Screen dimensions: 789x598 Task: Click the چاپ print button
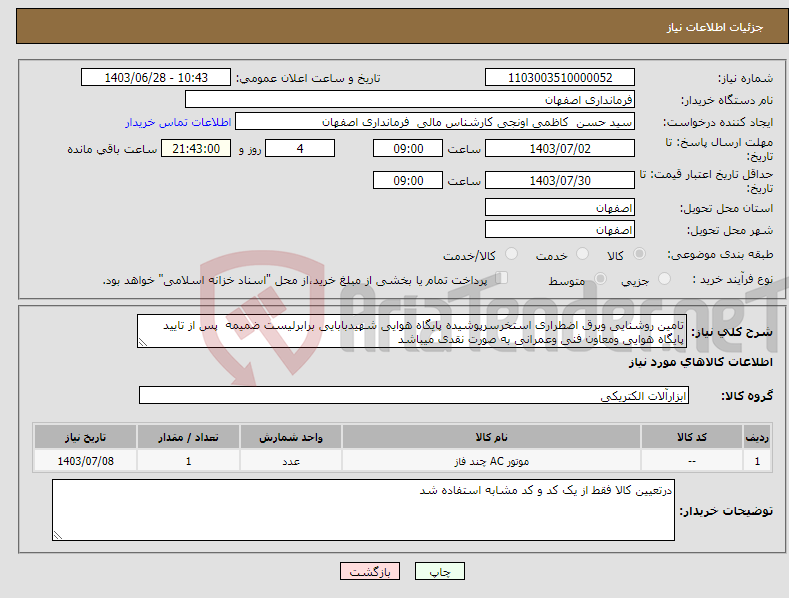tap(440, 571)
